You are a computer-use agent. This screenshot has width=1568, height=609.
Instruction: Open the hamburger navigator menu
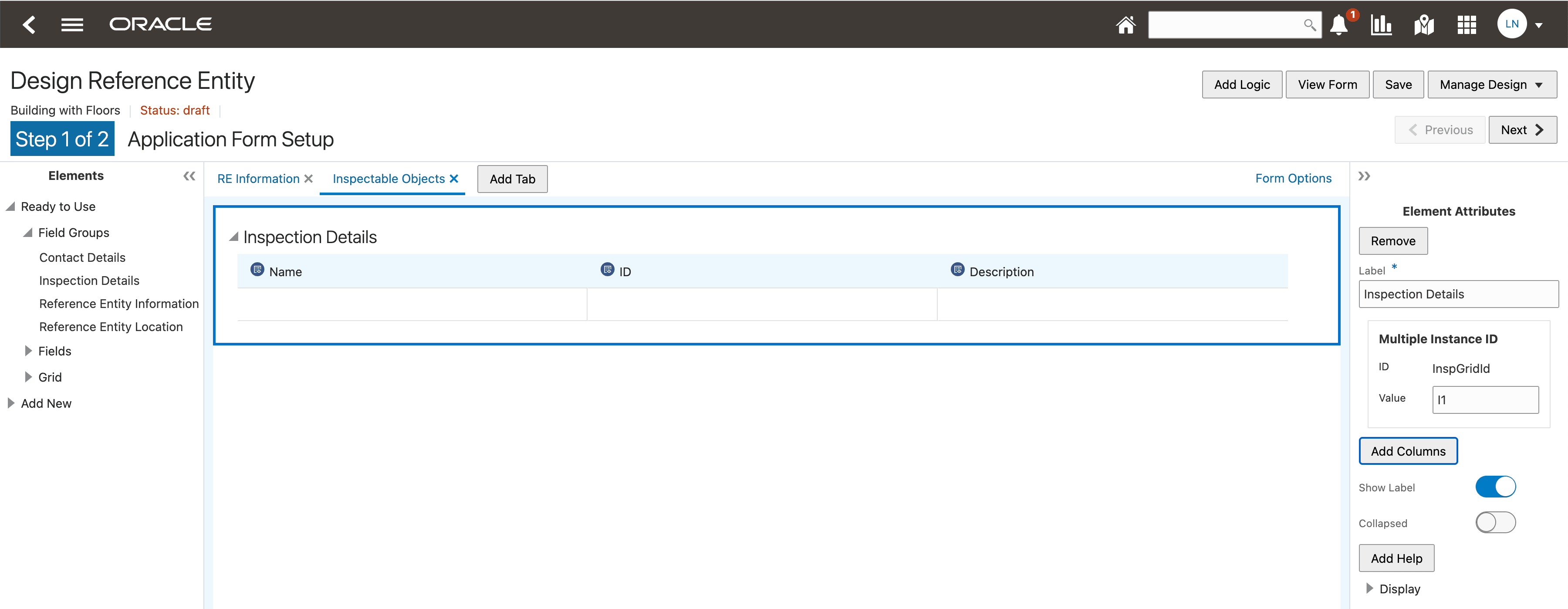tap(72, 24)
